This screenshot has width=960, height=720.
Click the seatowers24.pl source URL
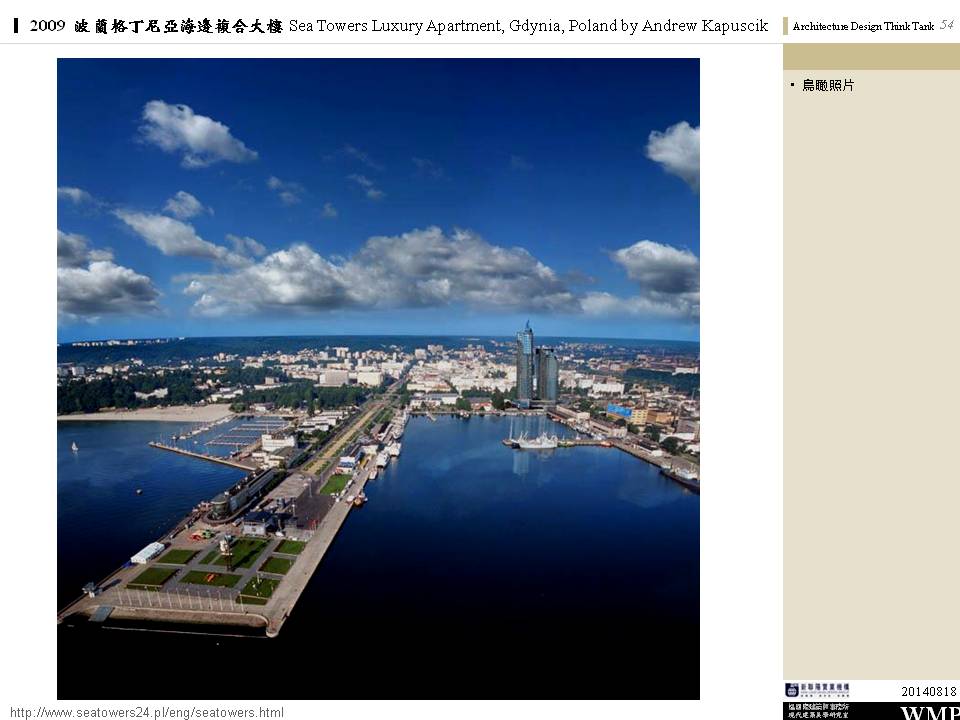coord(147,712)
